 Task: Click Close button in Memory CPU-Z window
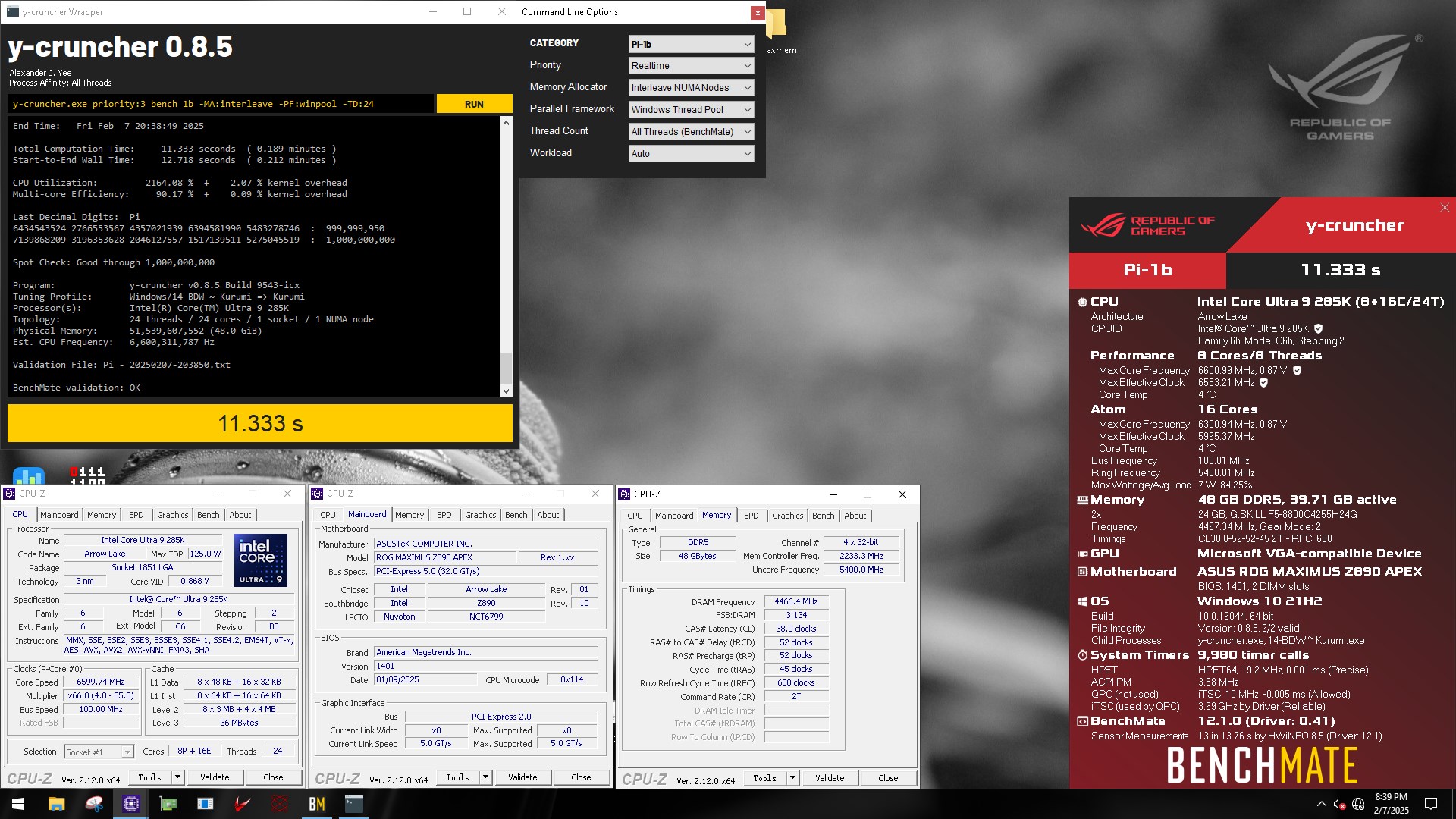888,778
